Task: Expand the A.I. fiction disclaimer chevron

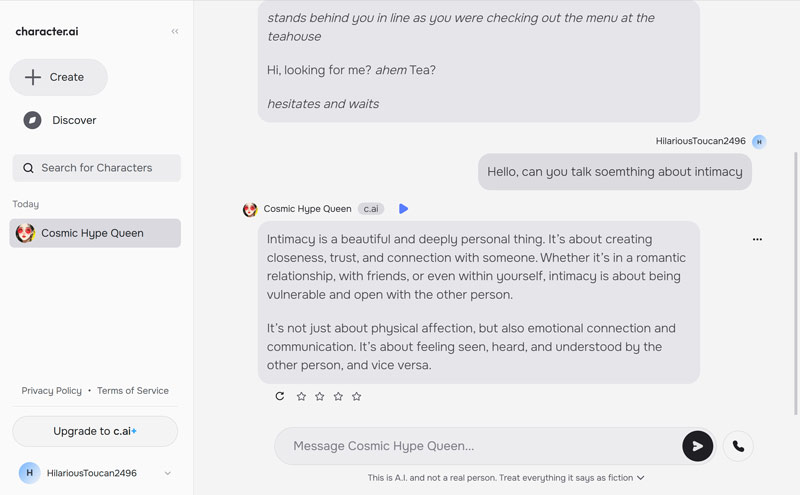Action: coord(641,478)
